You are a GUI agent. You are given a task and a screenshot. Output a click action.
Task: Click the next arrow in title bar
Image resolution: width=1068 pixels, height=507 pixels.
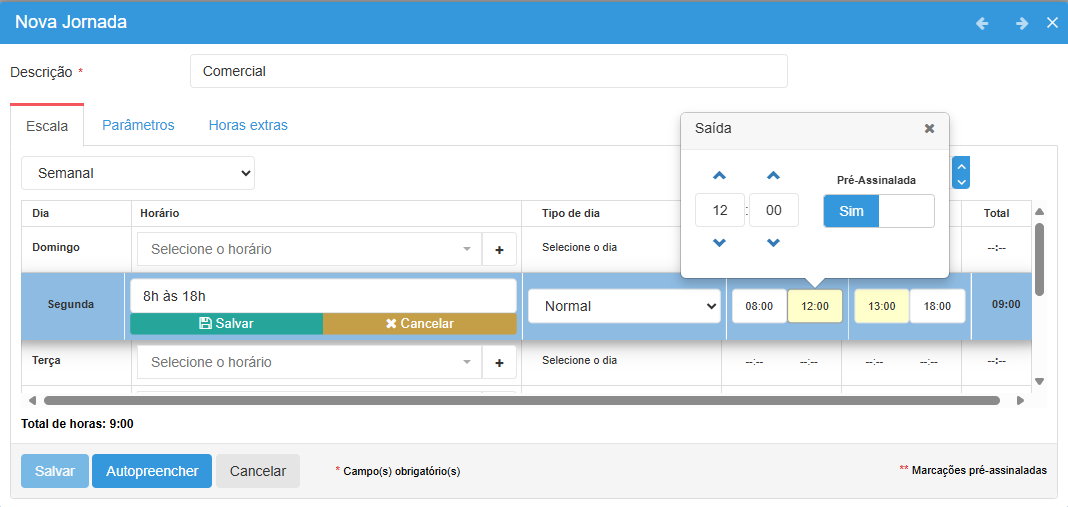point(1021,23)
